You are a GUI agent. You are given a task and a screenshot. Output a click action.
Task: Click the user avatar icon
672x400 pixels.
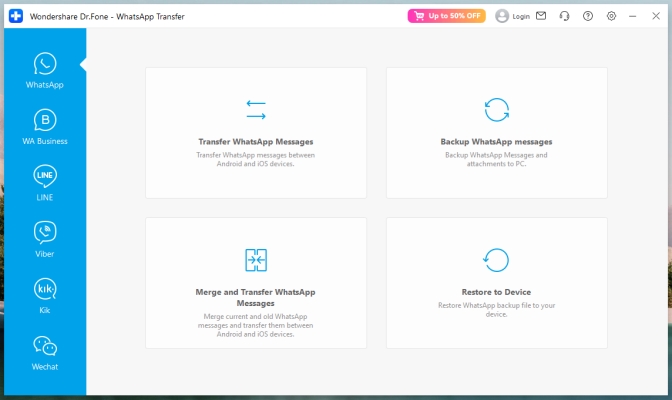pyautogui.click(x=502, y=16)
